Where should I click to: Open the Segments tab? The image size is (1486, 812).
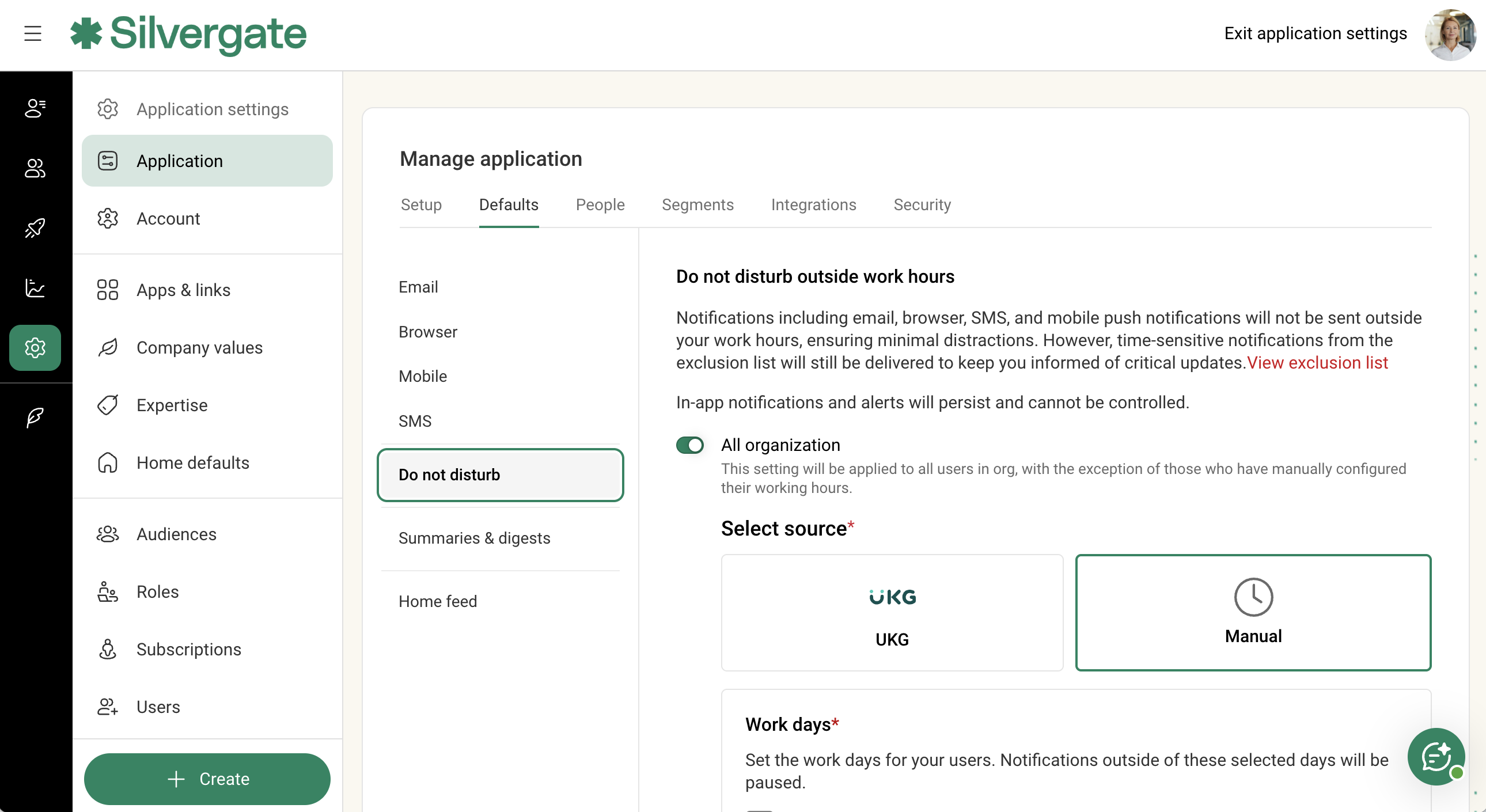697,205
